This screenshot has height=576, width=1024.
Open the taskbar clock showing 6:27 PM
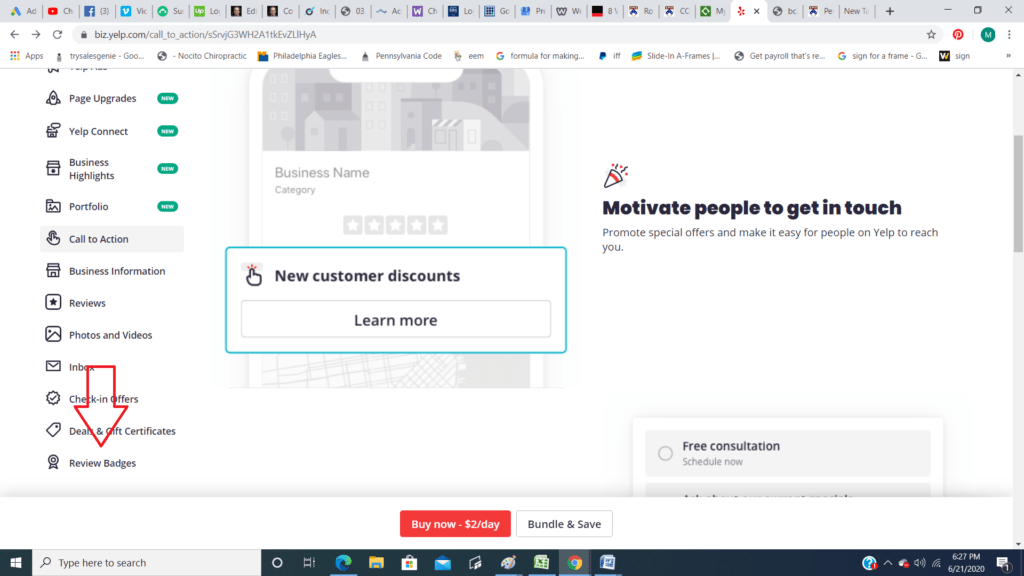click(x=966, y=562)
